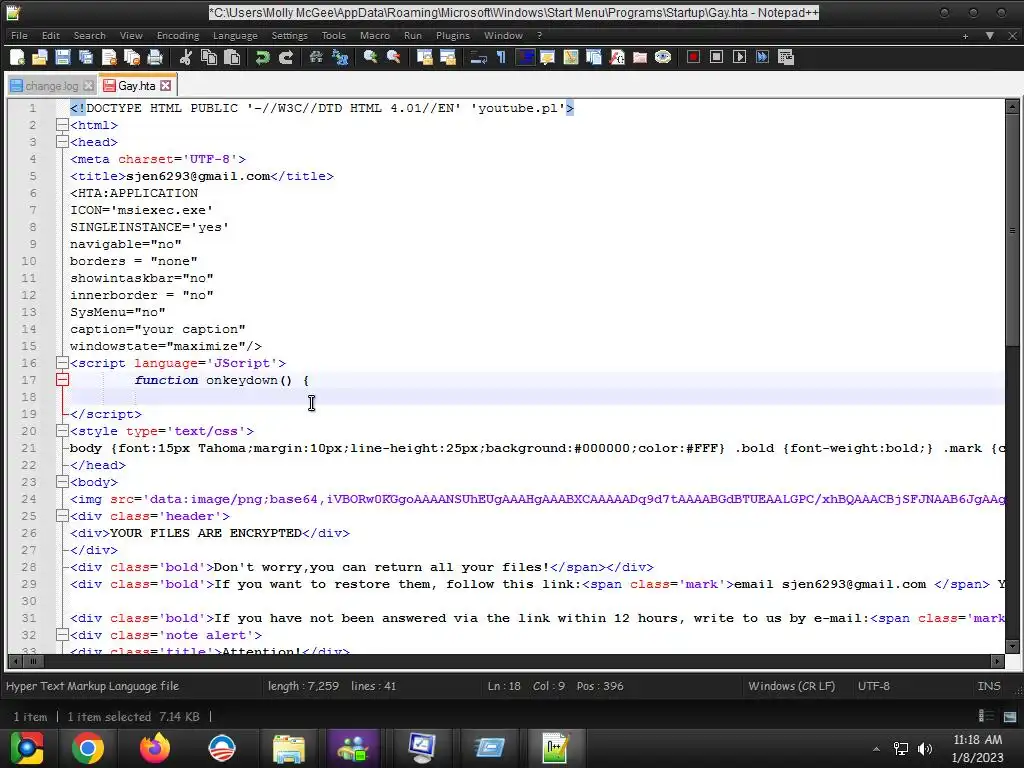Open the File menu
Screen dimensions: 1024x768
coord(20,35)
